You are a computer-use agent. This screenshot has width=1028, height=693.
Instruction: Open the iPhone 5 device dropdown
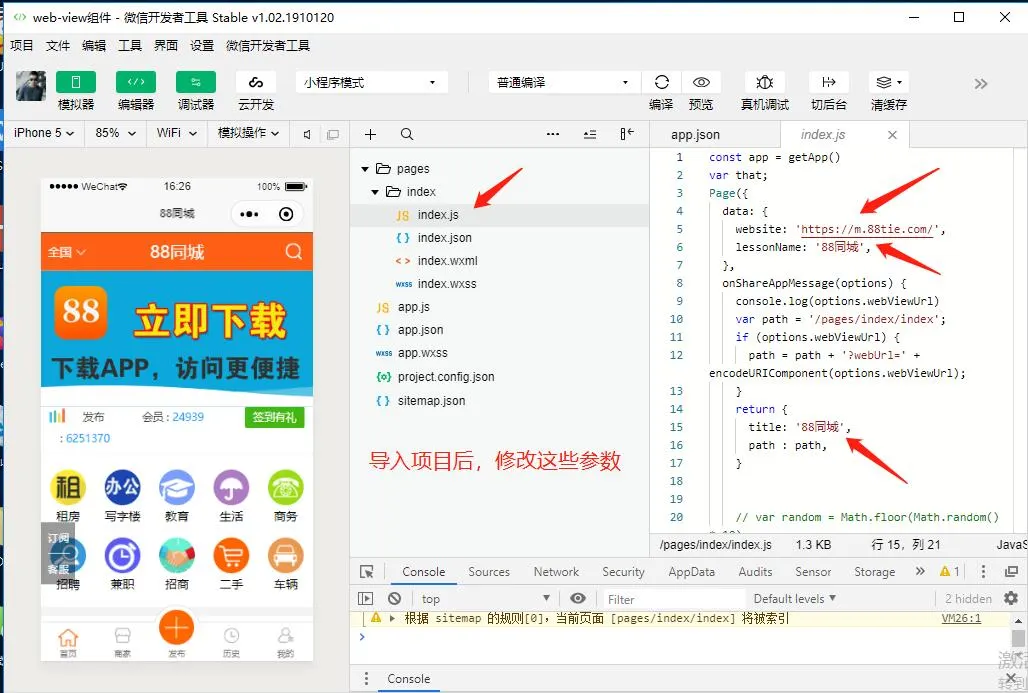tap(43, 133)
